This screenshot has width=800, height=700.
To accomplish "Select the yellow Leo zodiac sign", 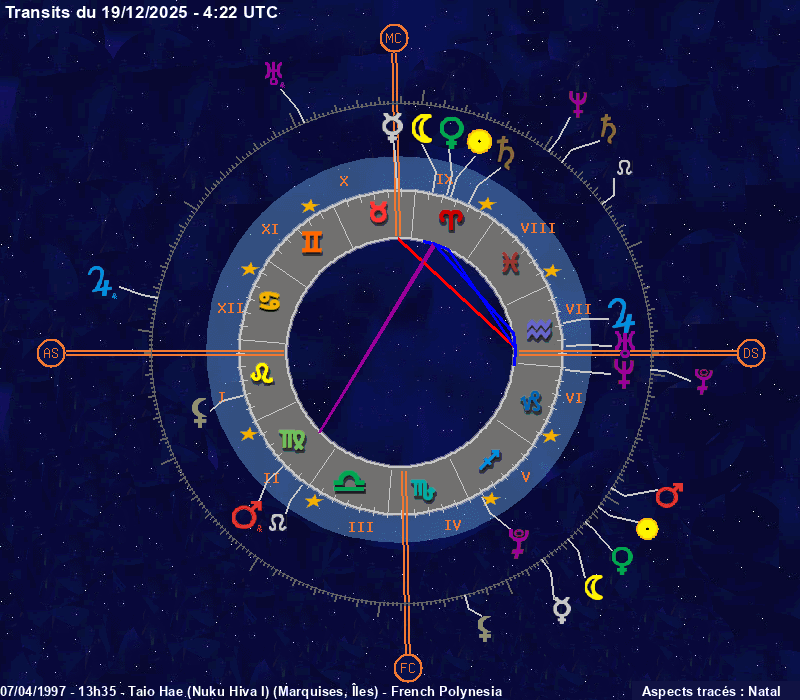I will (x=261, y=373).
